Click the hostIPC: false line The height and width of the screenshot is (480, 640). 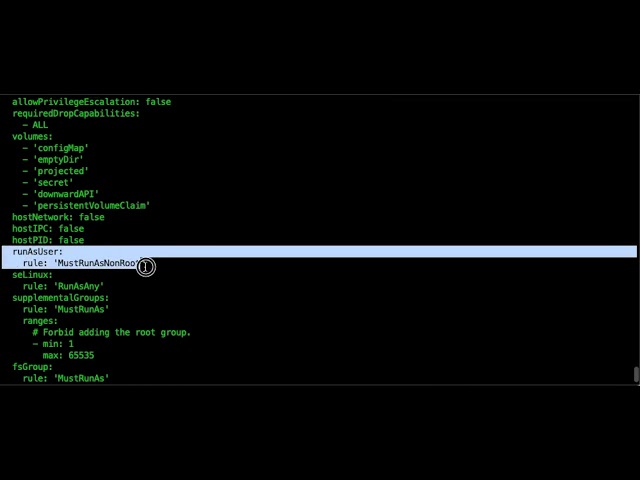pos(48,229)
